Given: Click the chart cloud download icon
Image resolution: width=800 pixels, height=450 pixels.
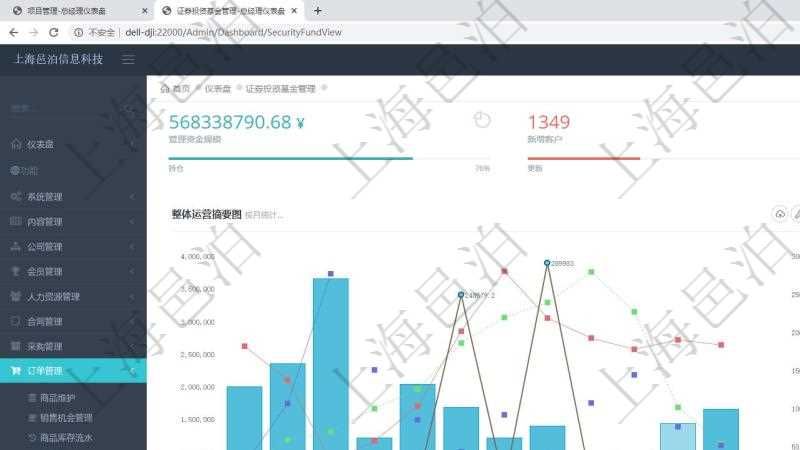Looking at the screenshot, I should [780, 214].
